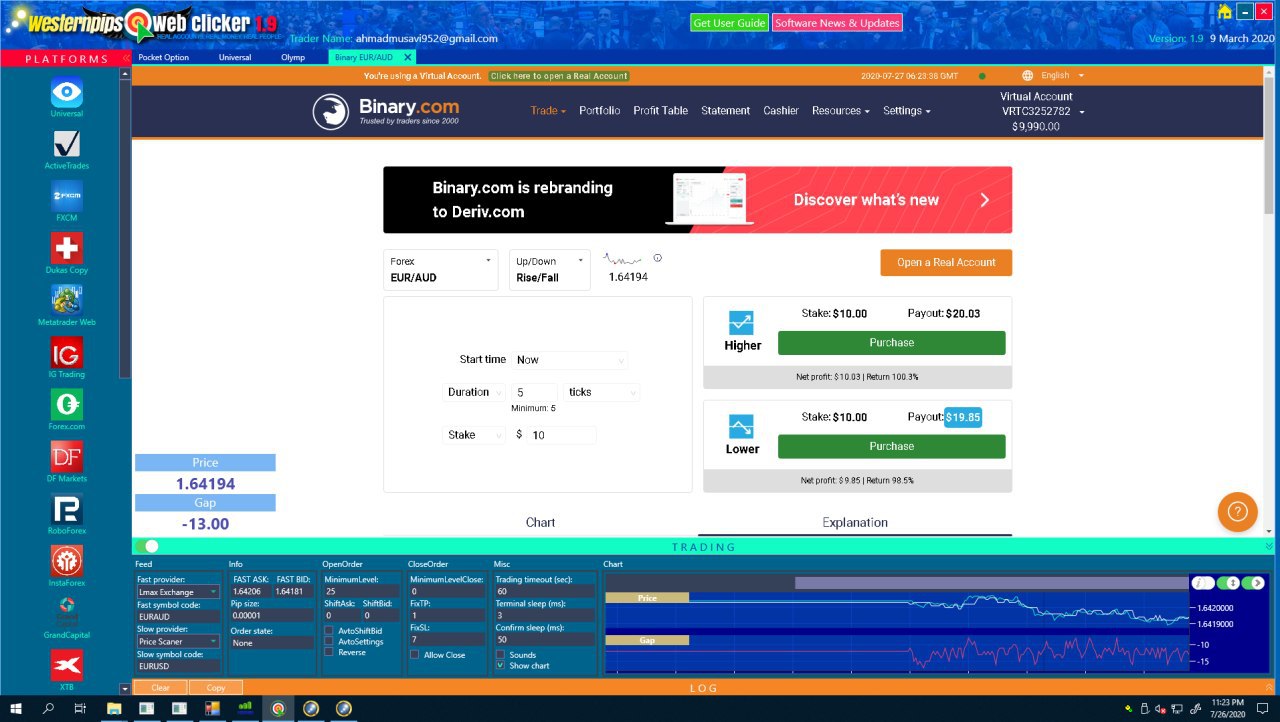The height and width of the screenshot is (722, 1280).
Task: Open the Stake type dropdown
Action: (x=475, y=435)
